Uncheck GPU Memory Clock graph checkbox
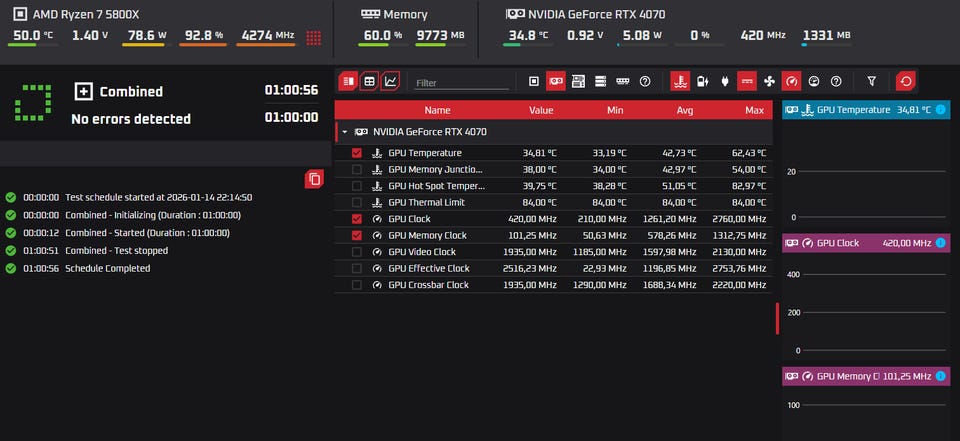 [357, 235]
